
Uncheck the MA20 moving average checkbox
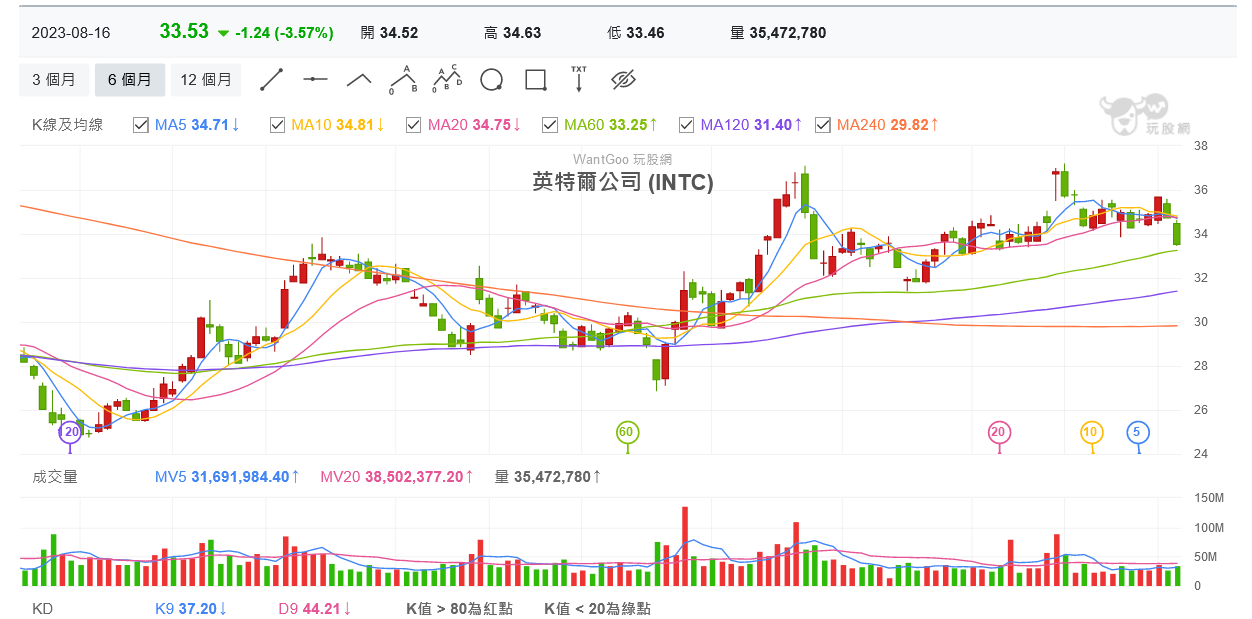413,125
